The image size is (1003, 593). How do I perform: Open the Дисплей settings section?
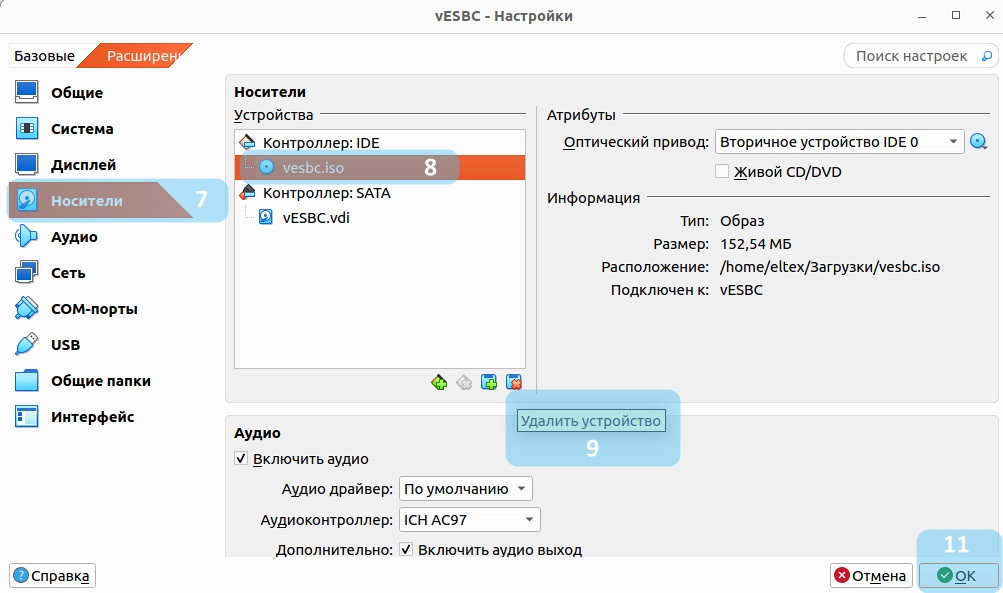[x=83, y=165]
